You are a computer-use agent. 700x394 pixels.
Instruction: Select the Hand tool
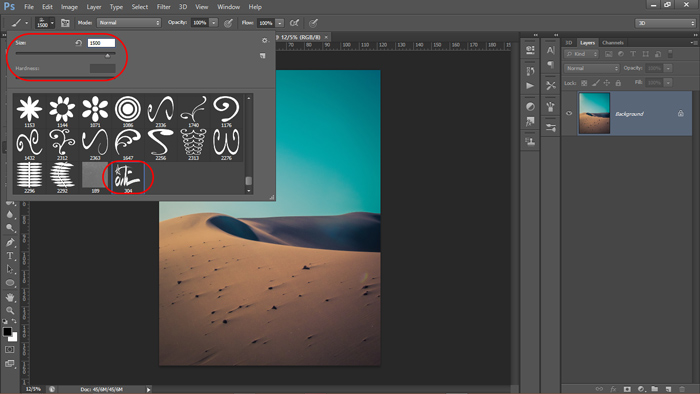(10, 297)
